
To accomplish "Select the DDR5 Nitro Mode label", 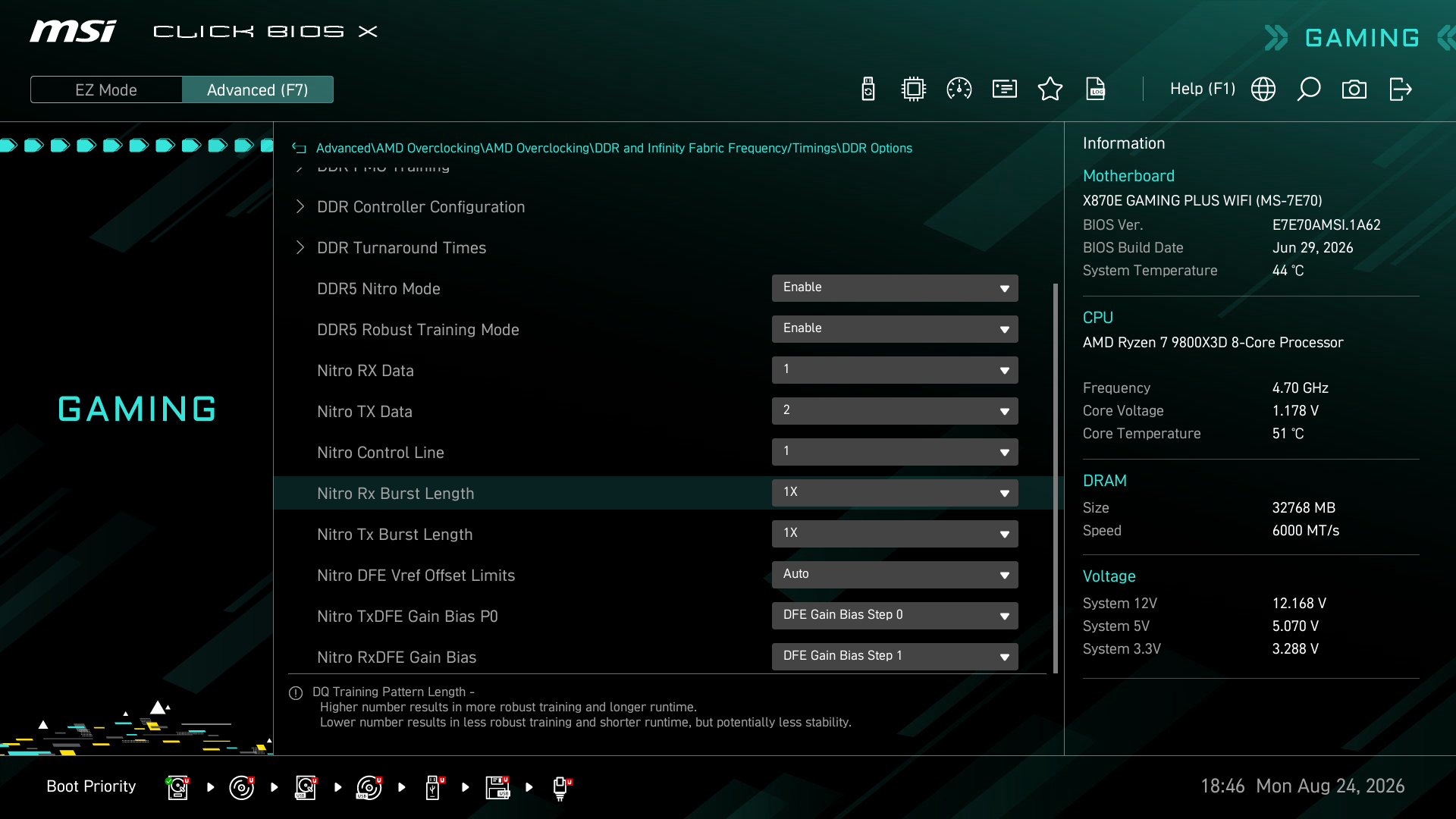I will click(x=378, y=289).
